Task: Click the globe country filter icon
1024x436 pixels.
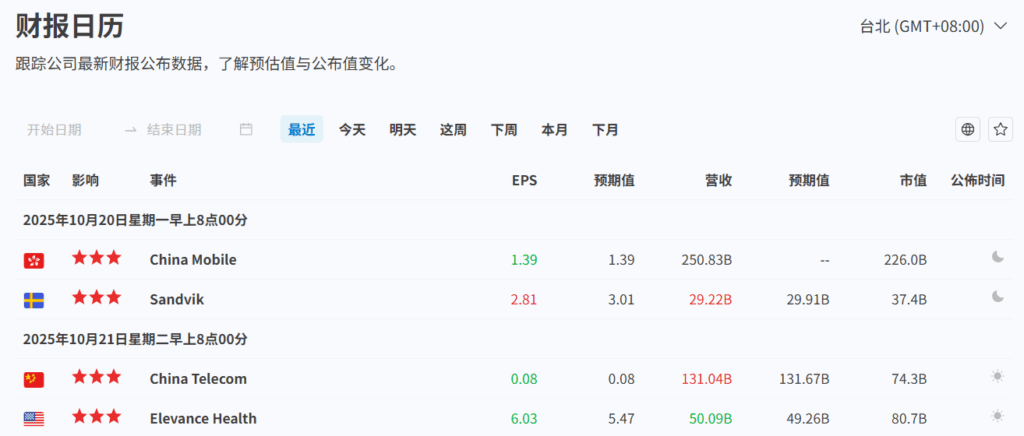Action: 967,129
